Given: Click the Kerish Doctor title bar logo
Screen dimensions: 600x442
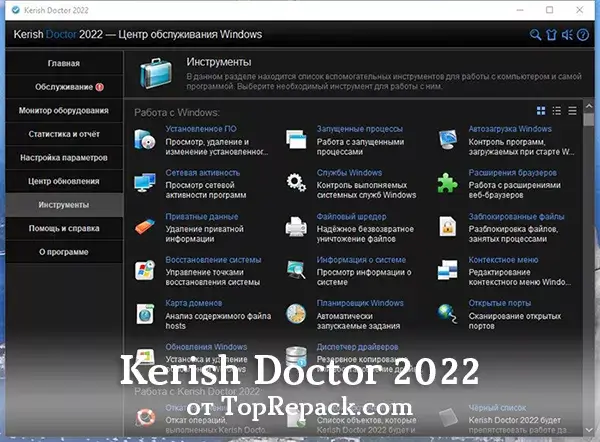Looking at the screenshot, I should coord(16,10).
